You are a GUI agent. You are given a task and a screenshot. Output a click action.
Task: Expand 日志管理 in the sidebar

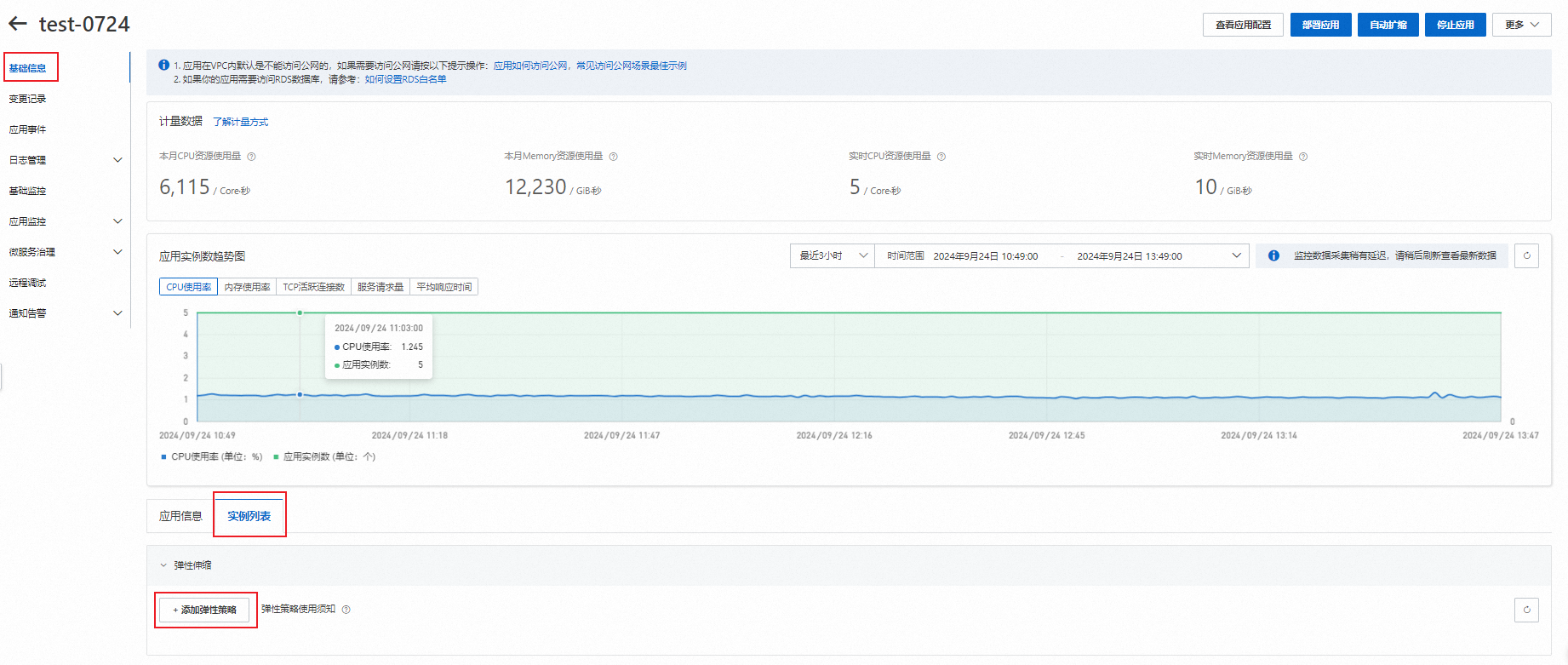[x=117, y=160]
